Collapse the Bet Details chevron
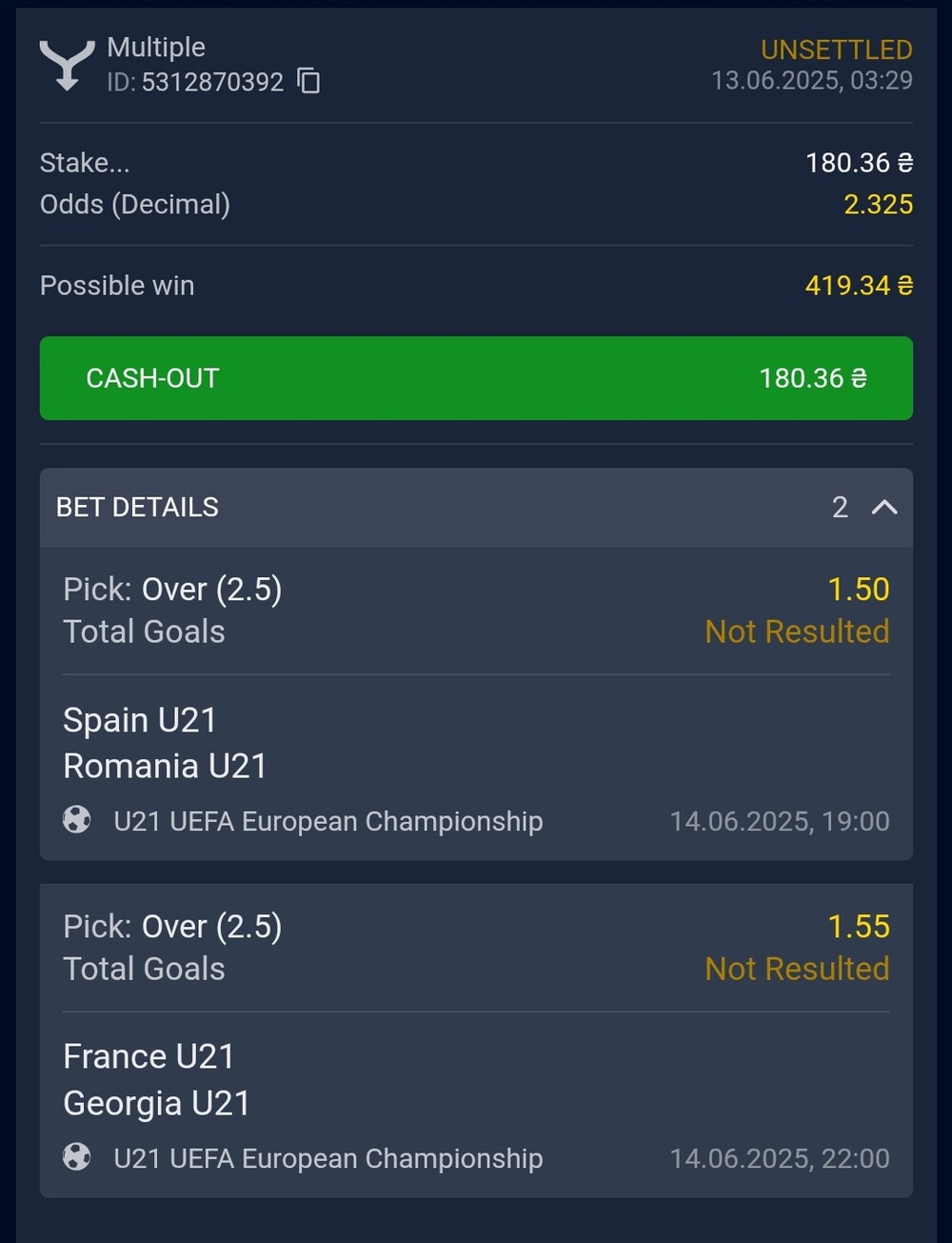 884,507
